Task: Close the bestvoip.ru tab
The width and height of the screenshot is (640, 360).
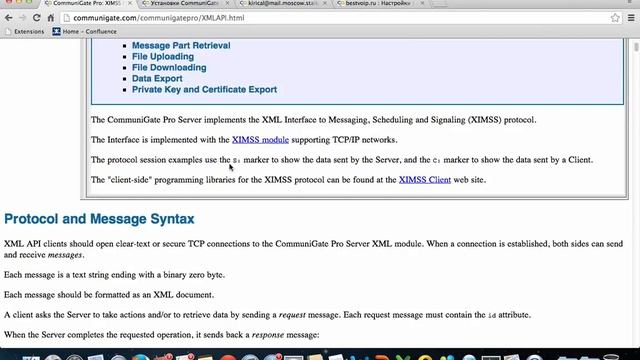Action: point(422,3)
